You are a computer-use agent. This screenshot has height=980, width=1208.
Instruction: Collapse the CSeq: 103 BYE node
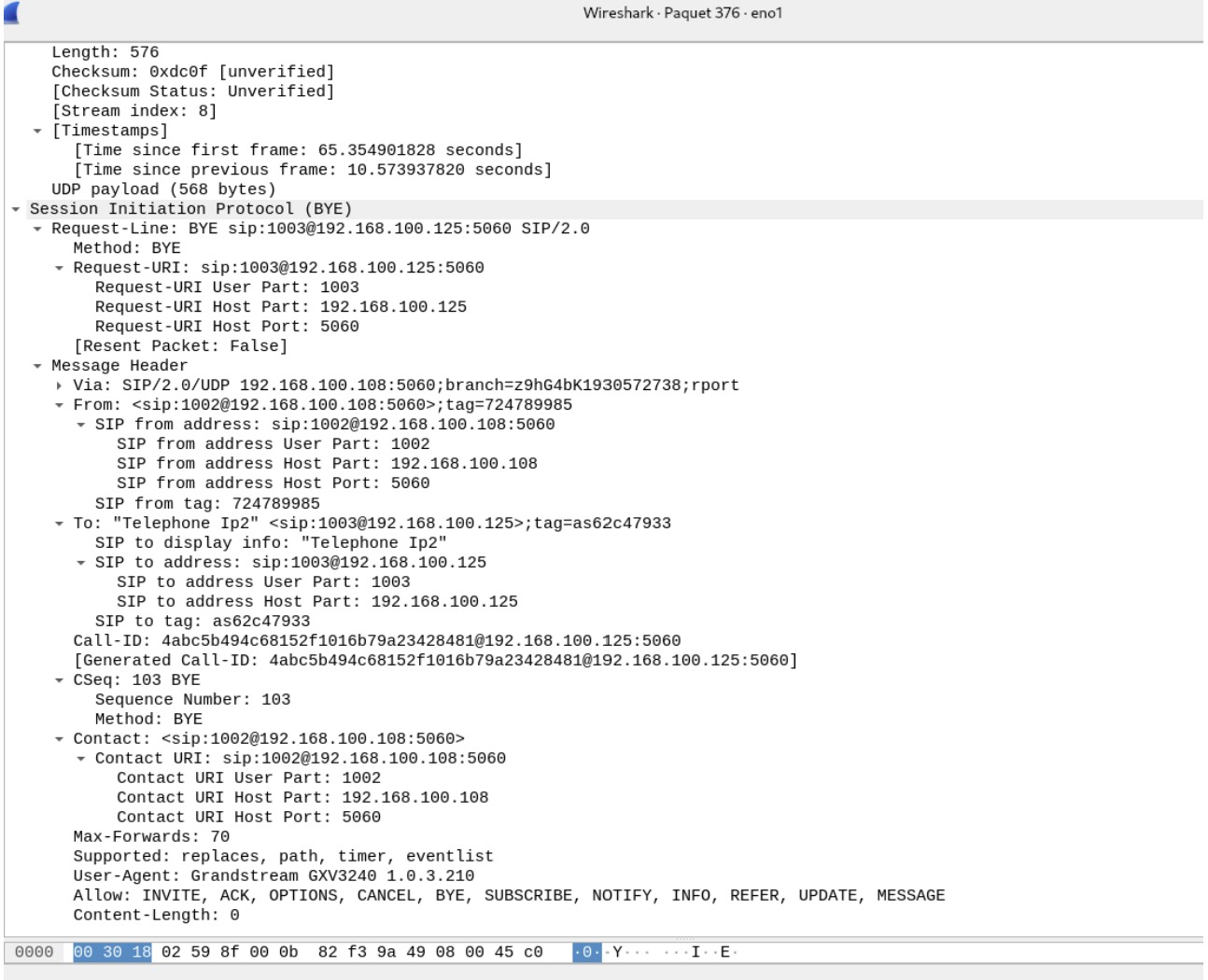(59, 680)
